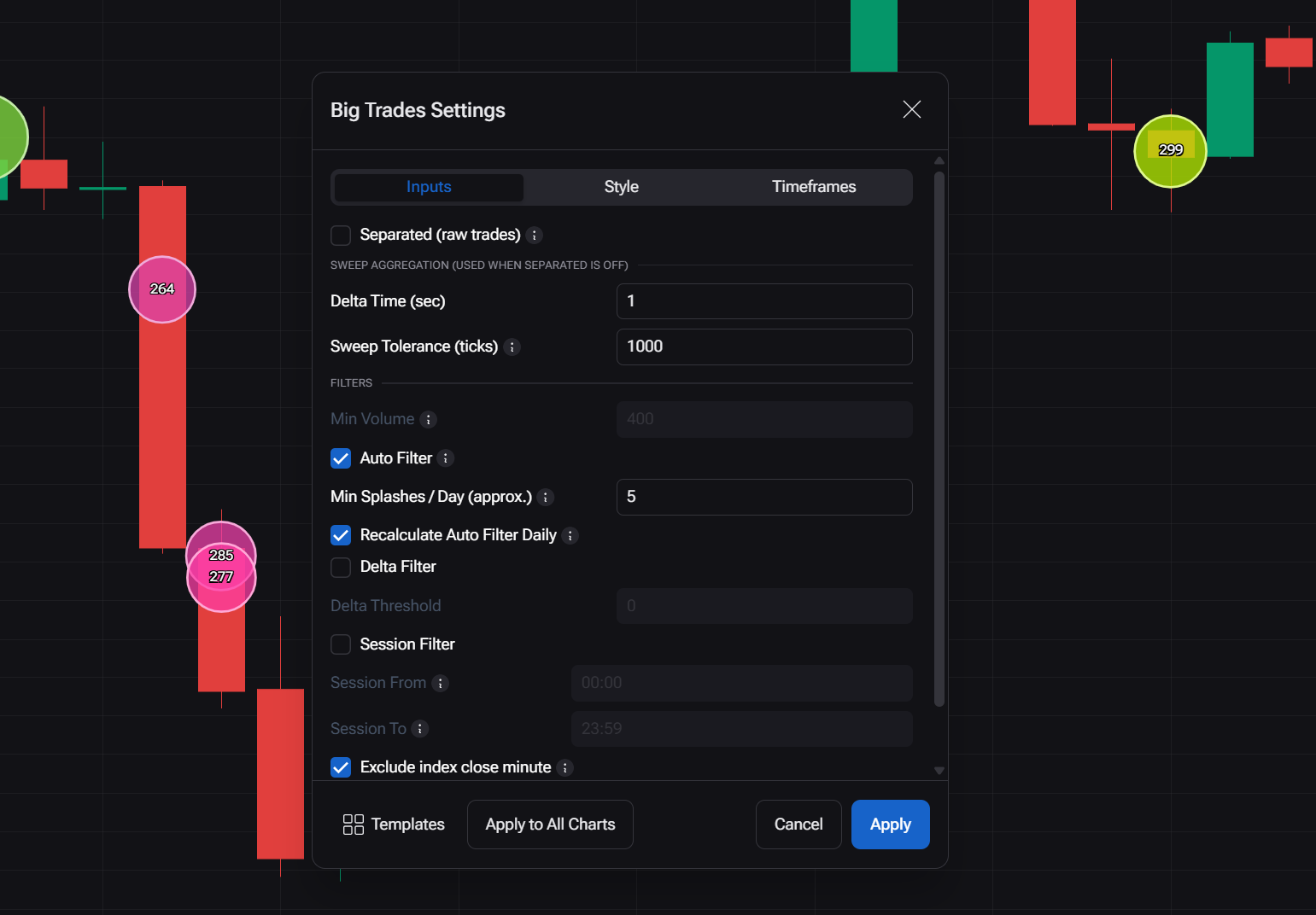The image size is (1316, 915).
Task: Click the info icon beside Separated (raw trades)
Action: [x=535, y=236]
